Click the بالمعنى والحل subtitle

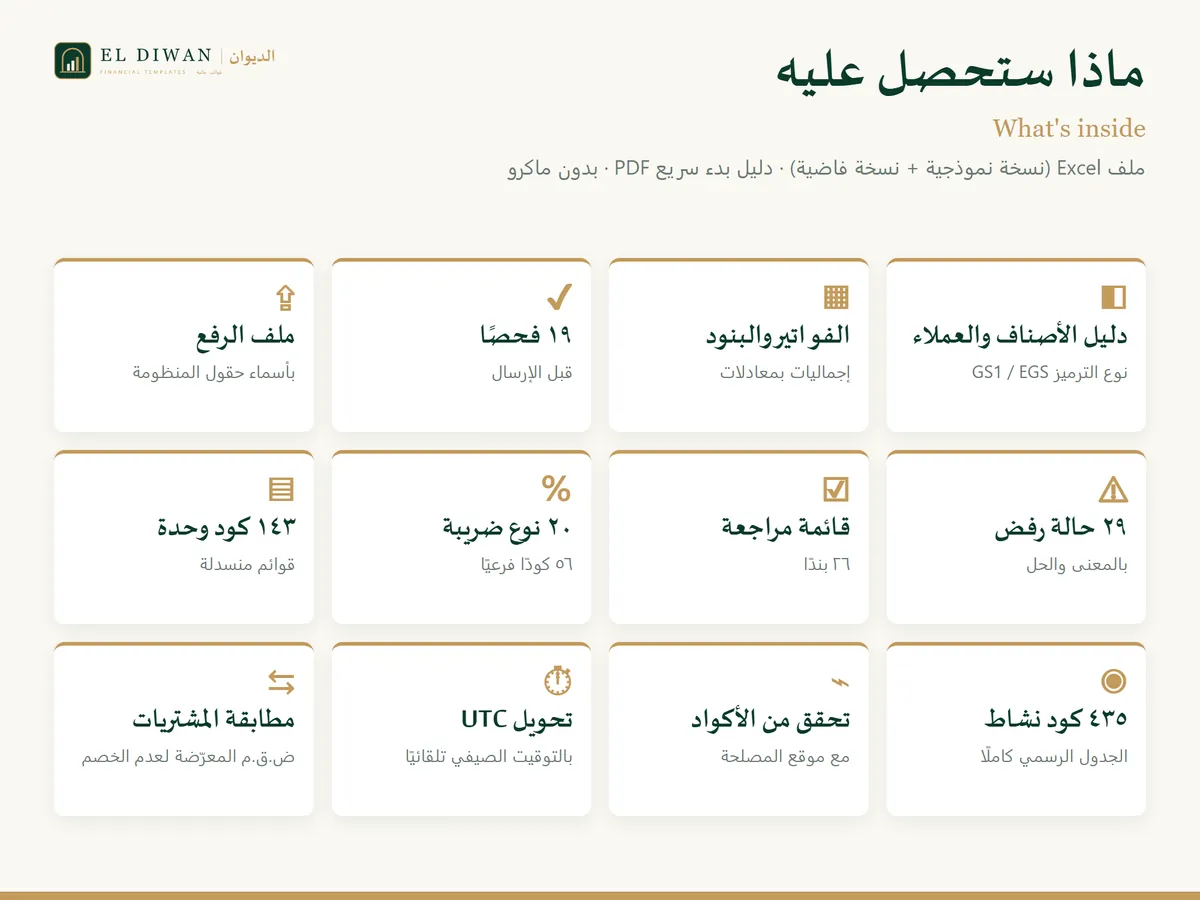1077,565
